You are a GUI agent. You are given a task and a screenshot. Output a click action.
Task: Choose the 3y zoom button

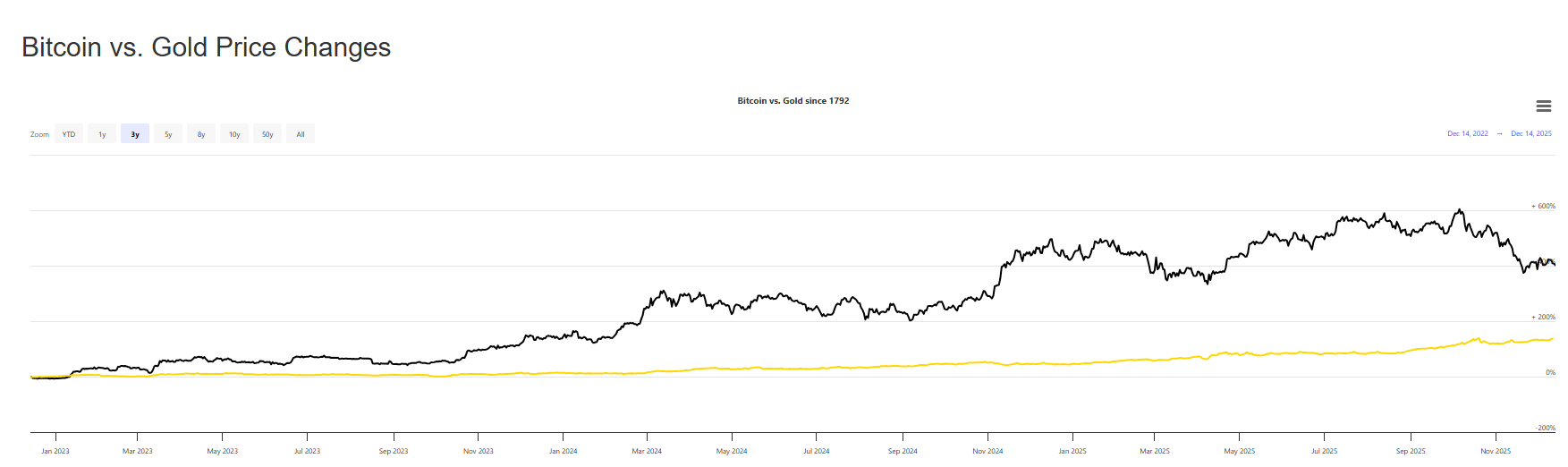pos(135,134)
